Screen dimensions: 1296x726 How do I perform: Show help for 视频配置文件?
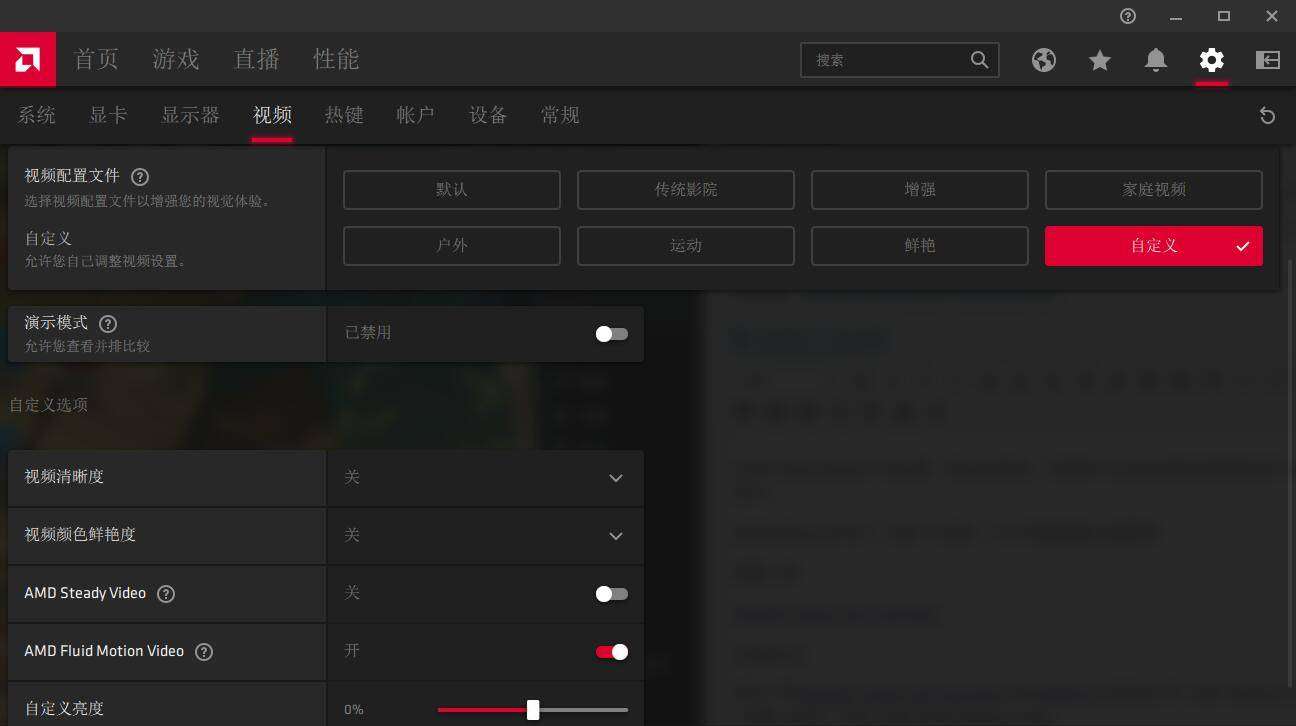(140, 177)
